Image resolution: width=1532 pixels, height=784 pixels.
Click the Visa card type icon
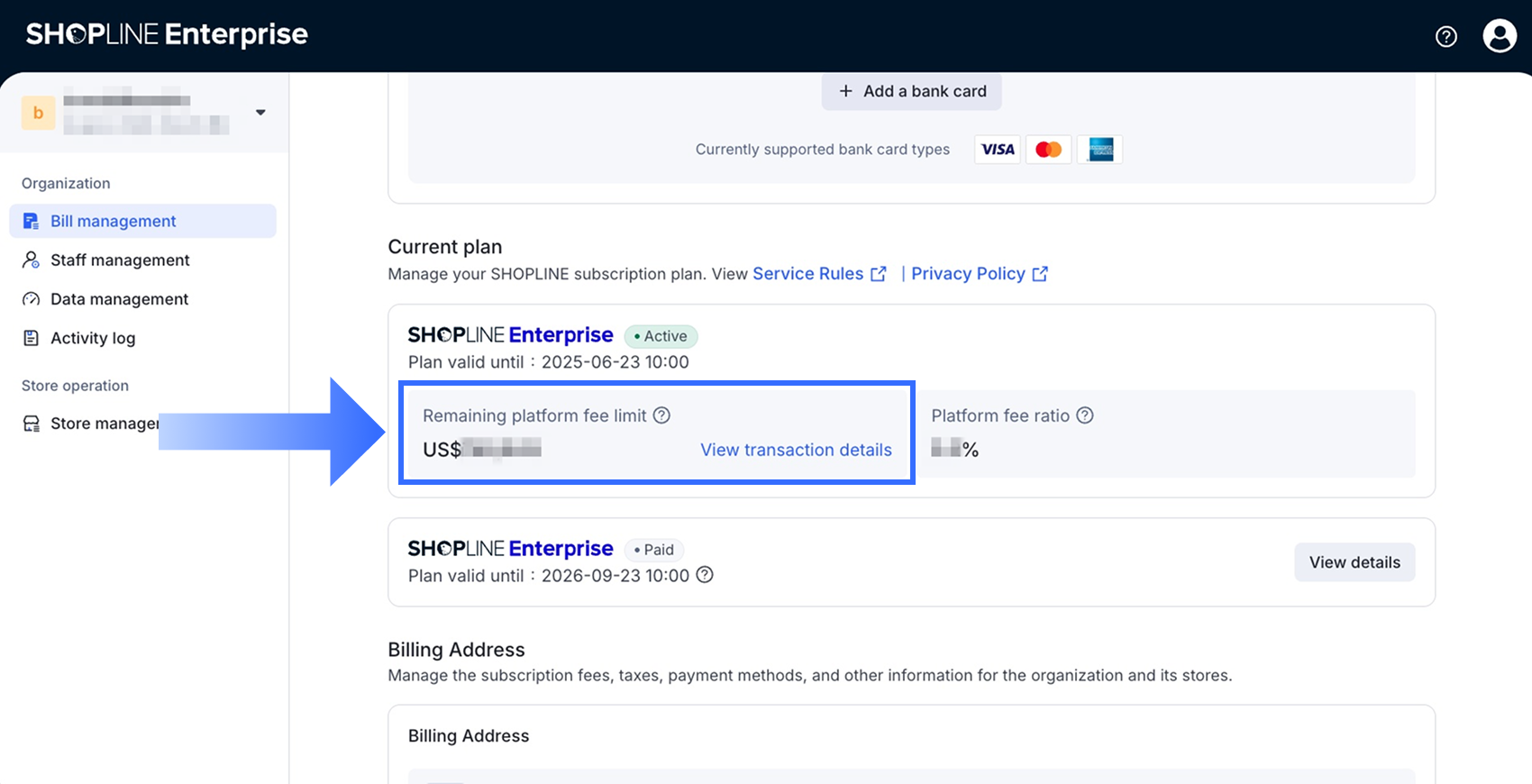click(998, 150)
